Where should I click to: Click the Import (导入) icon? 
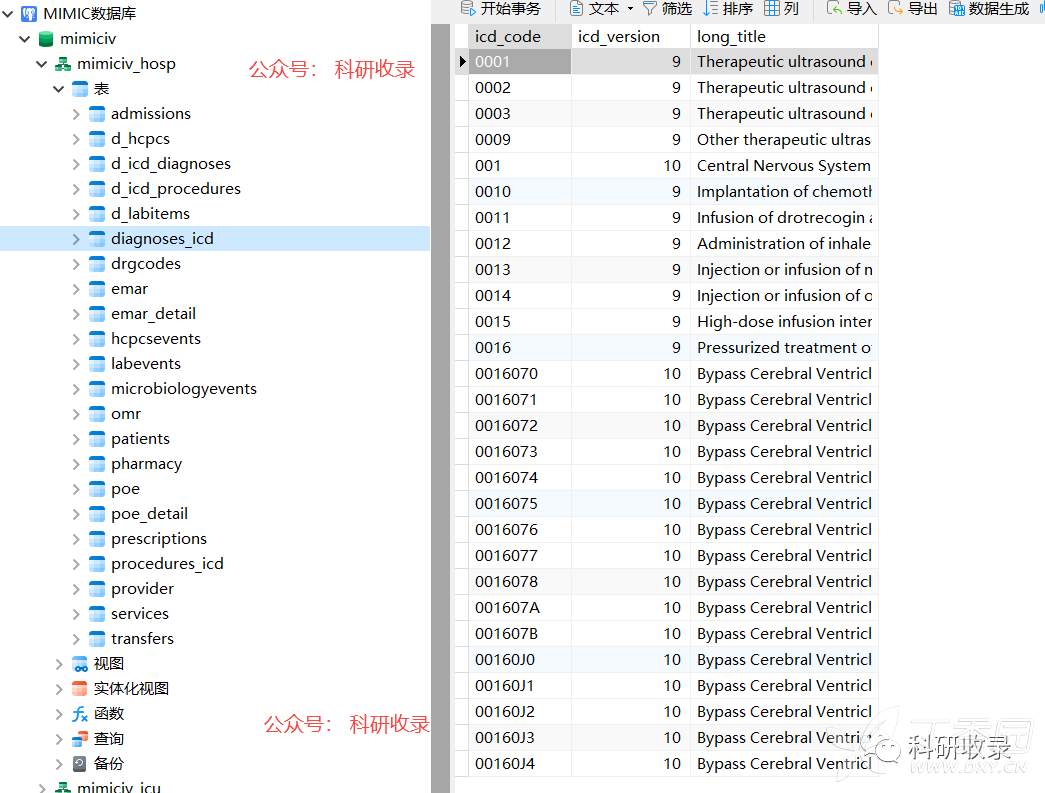pyautogui.click(x=834, y=9)
